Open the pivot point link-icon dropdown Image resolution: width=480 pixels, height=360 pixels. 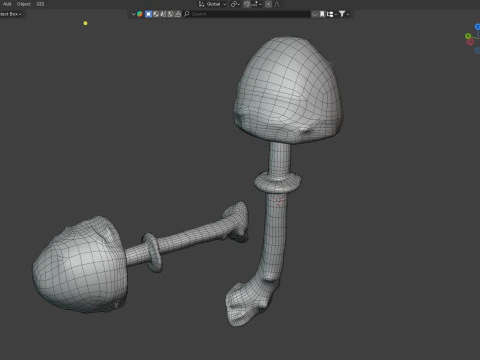tap(235, 4)
